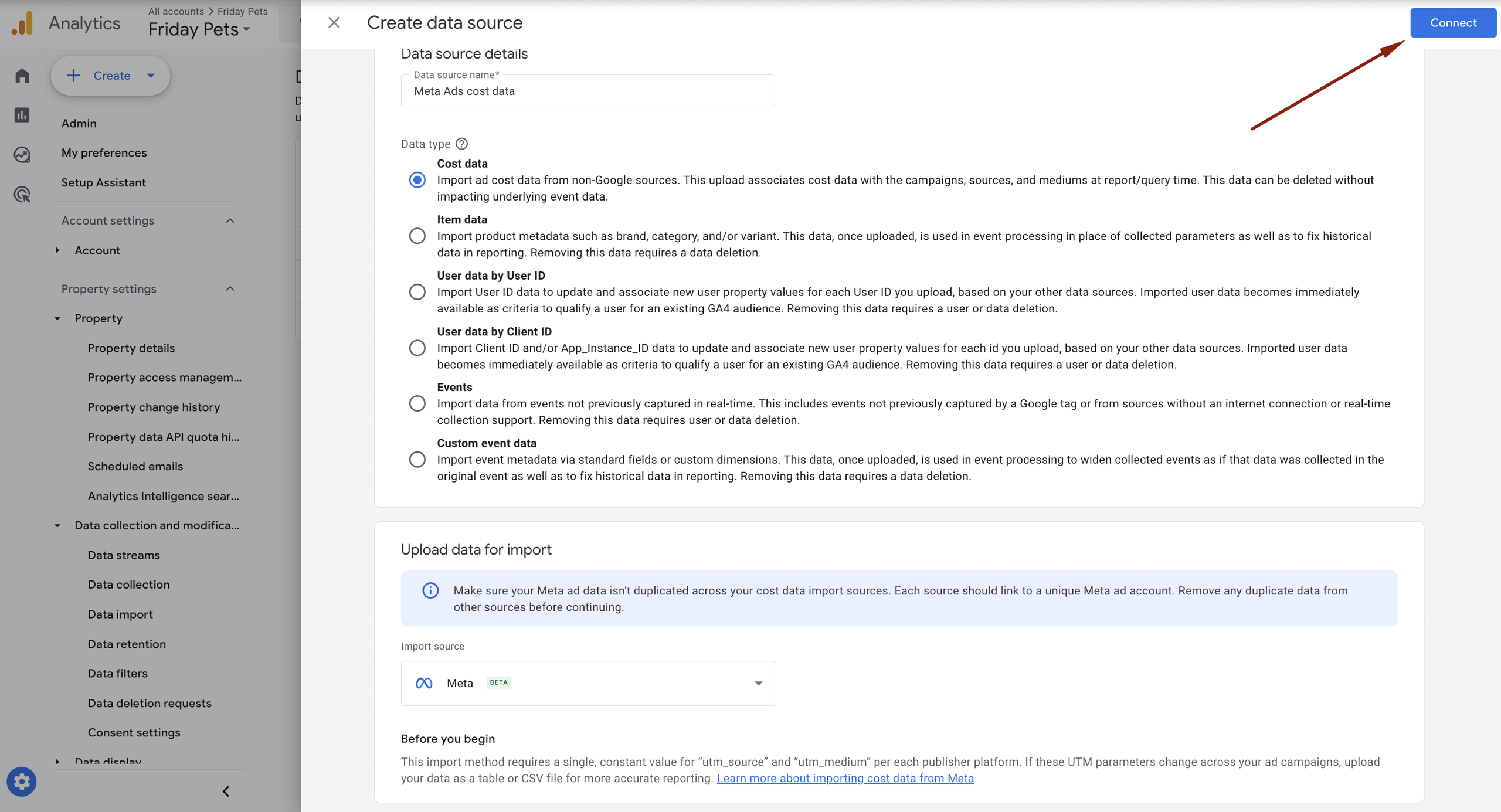Select the Item data radio button
The height and width of the screenshot is (812, 1501).
click(417, 236)
